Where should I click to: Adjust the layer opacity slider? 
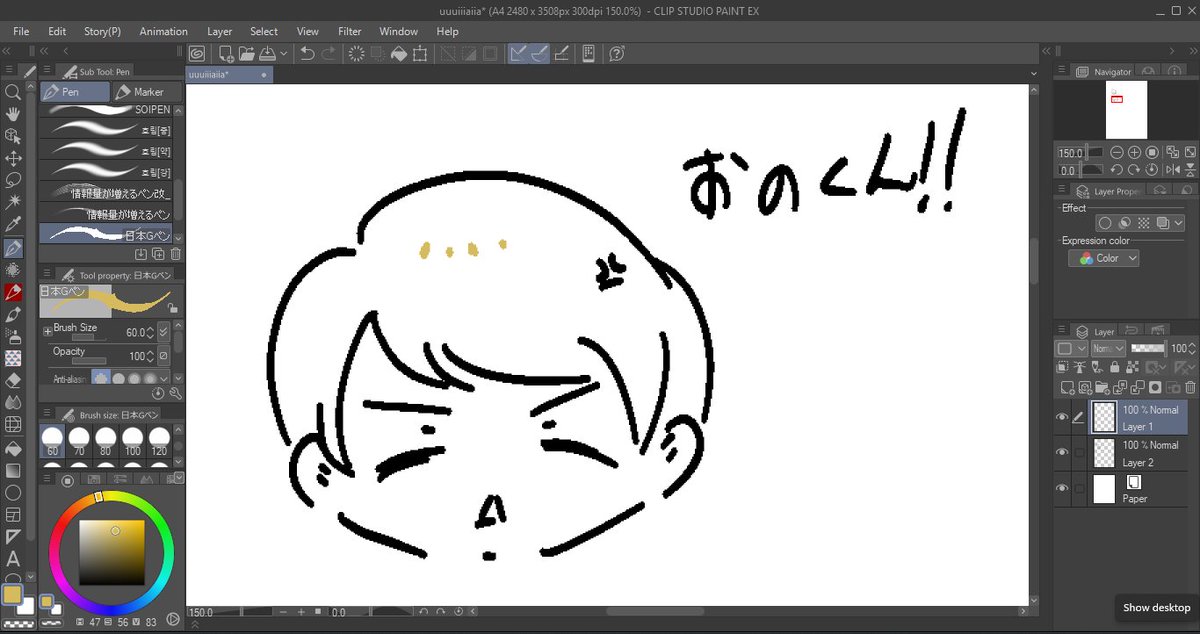point(1147,348)
